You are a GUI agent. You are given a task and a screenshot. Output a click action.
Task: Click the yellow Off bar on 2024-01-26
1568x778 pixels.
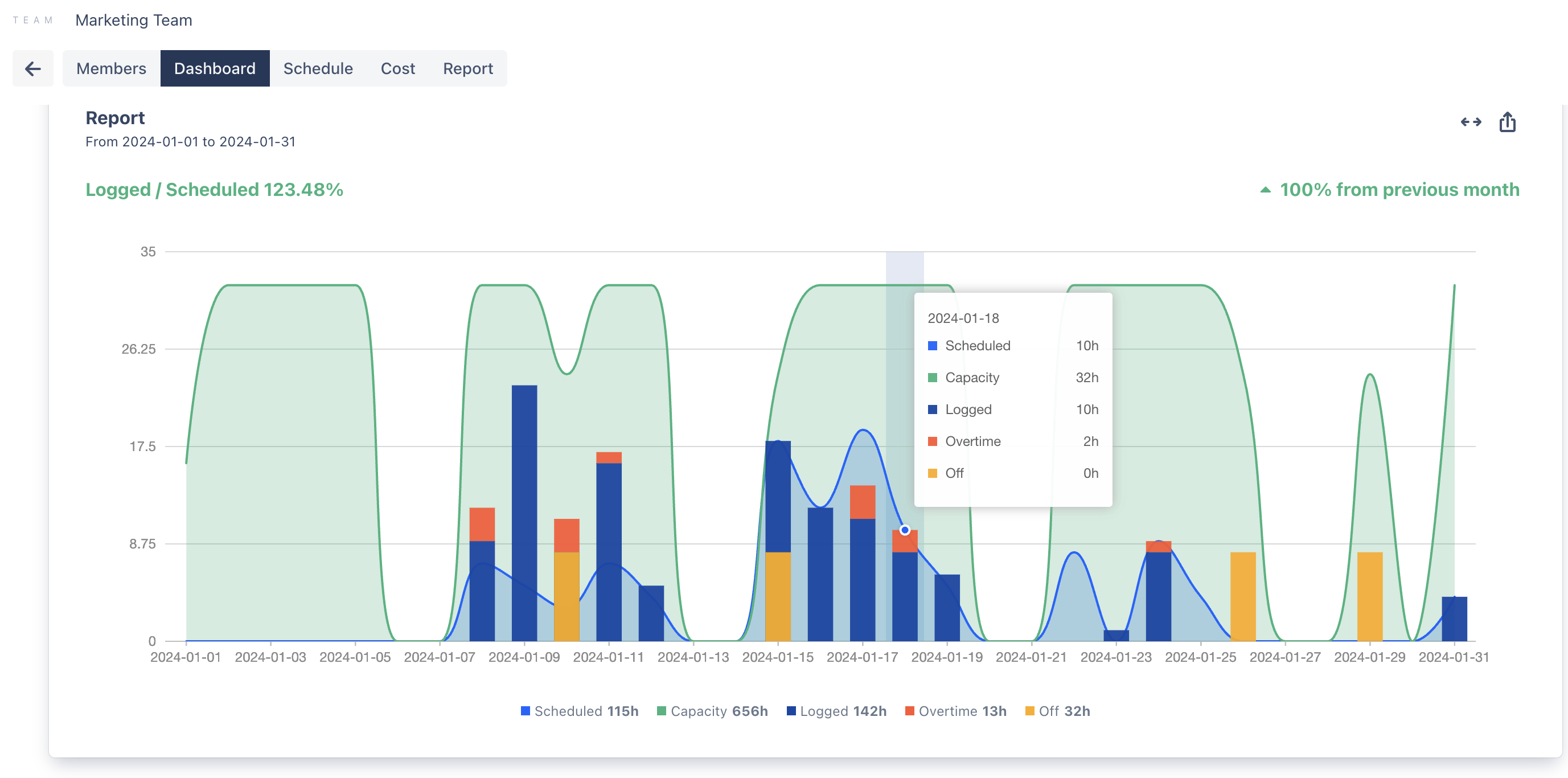tap(1243, 596)
